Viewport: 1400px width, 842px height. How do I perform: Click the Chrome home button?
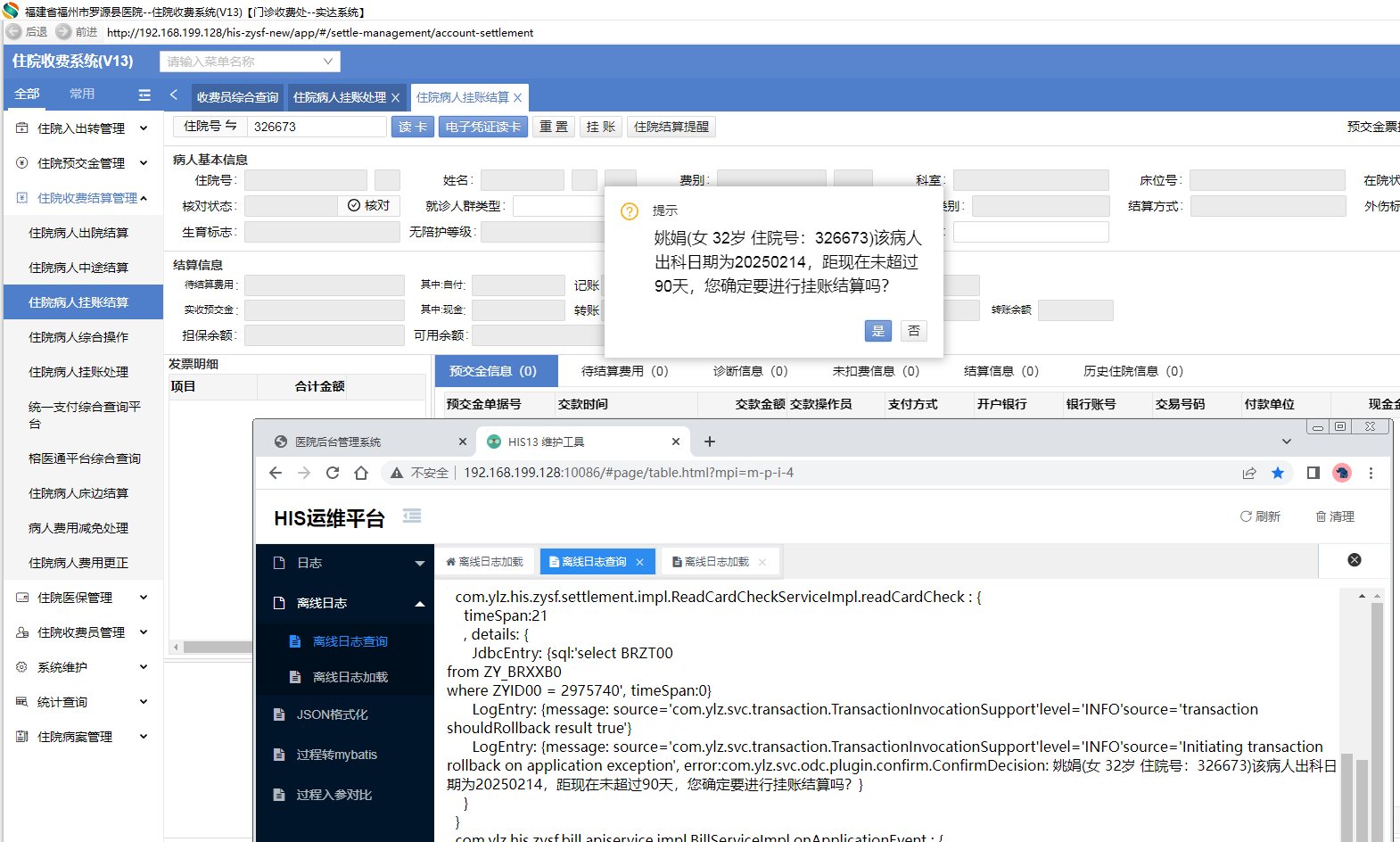pos(361,473)
